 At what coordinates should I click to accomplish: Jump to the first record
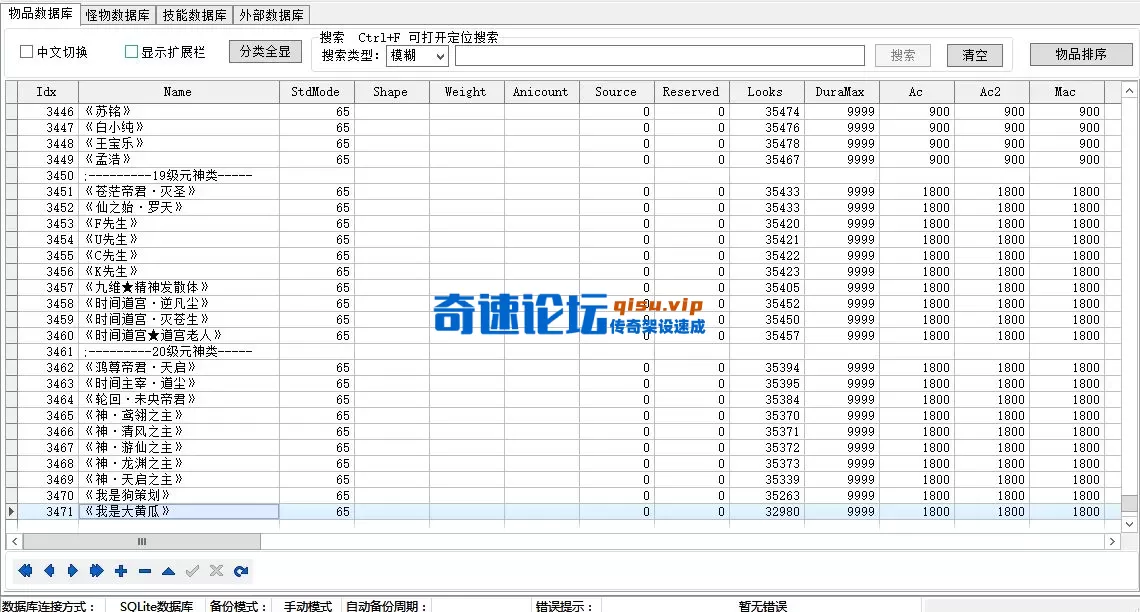tap(26, 570)
